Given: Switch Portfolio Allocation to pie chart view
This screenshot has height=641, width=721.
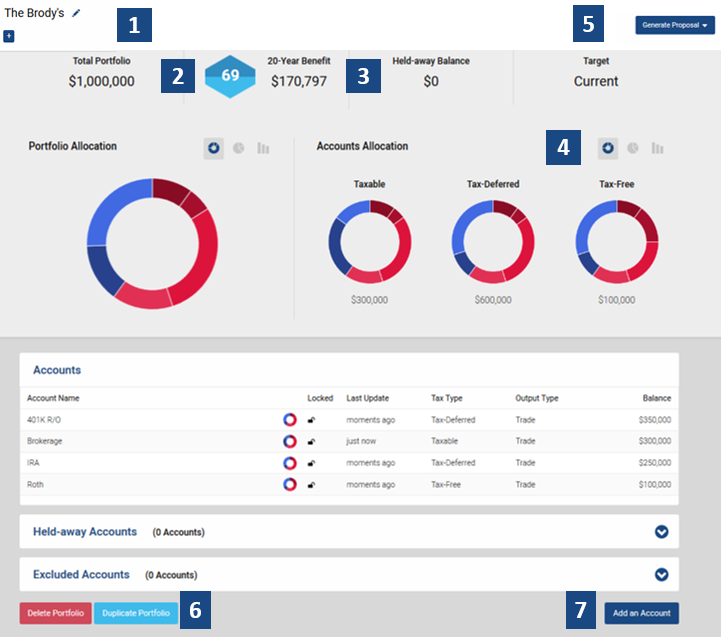Looking at the screenshot, I should (x=239, y=148).
